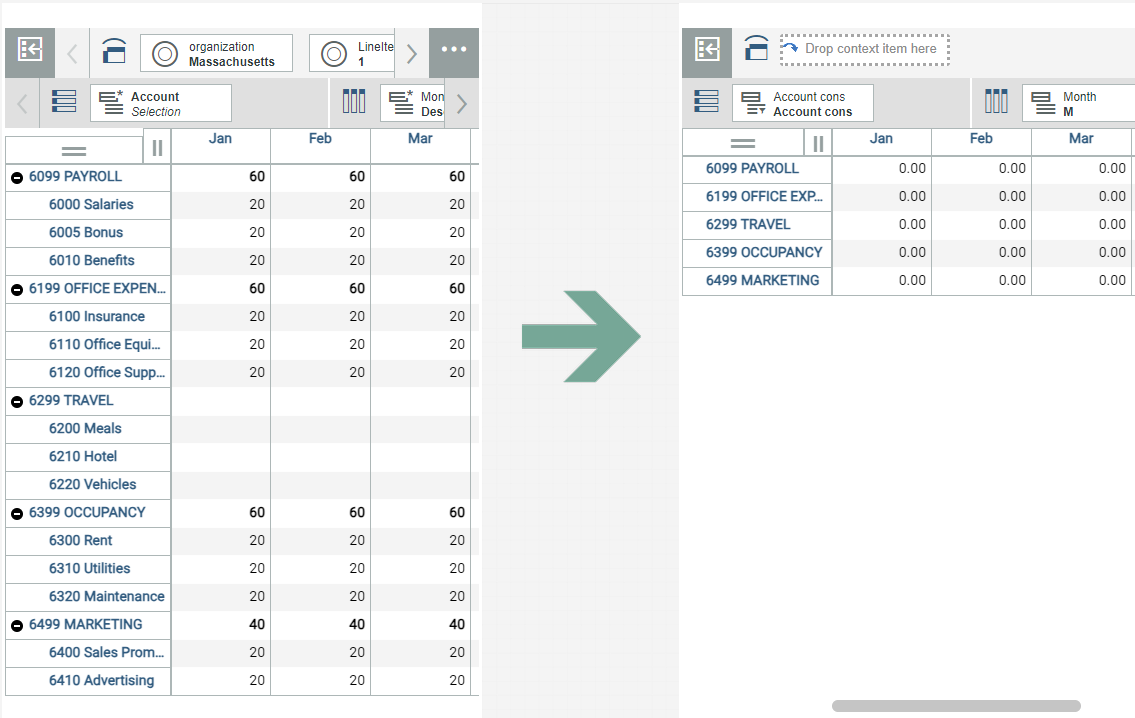The width and height of the screenshot is (1135, 718).
Task: Click the context icon in right toolbar
Action: tap(757, 48)
